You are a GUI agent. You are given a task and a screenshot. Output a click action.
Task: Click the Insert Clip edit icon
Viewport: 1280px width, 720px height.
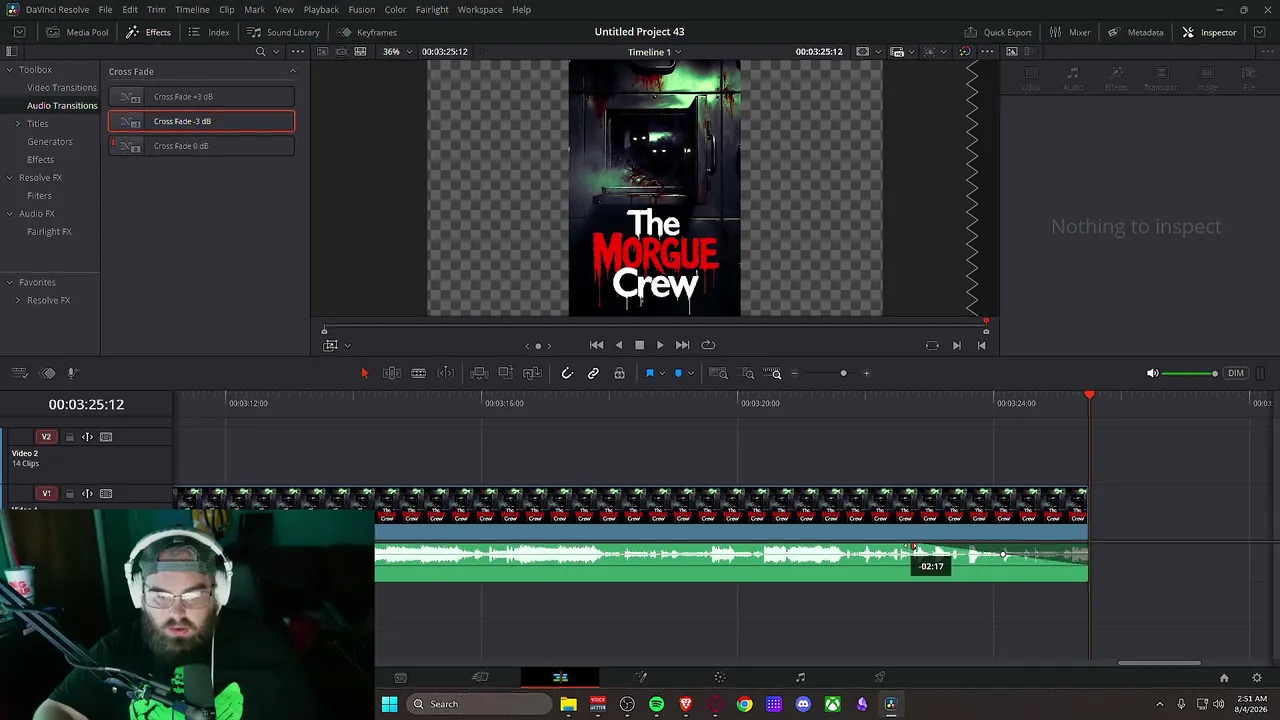(479, 373)
